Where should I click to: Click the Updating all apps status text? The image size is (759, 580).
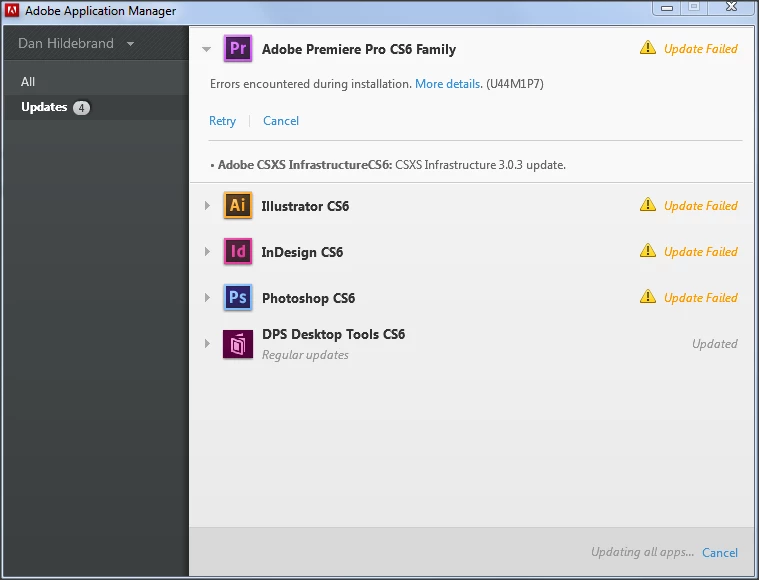pyautogui.click(x=642, y=552)
